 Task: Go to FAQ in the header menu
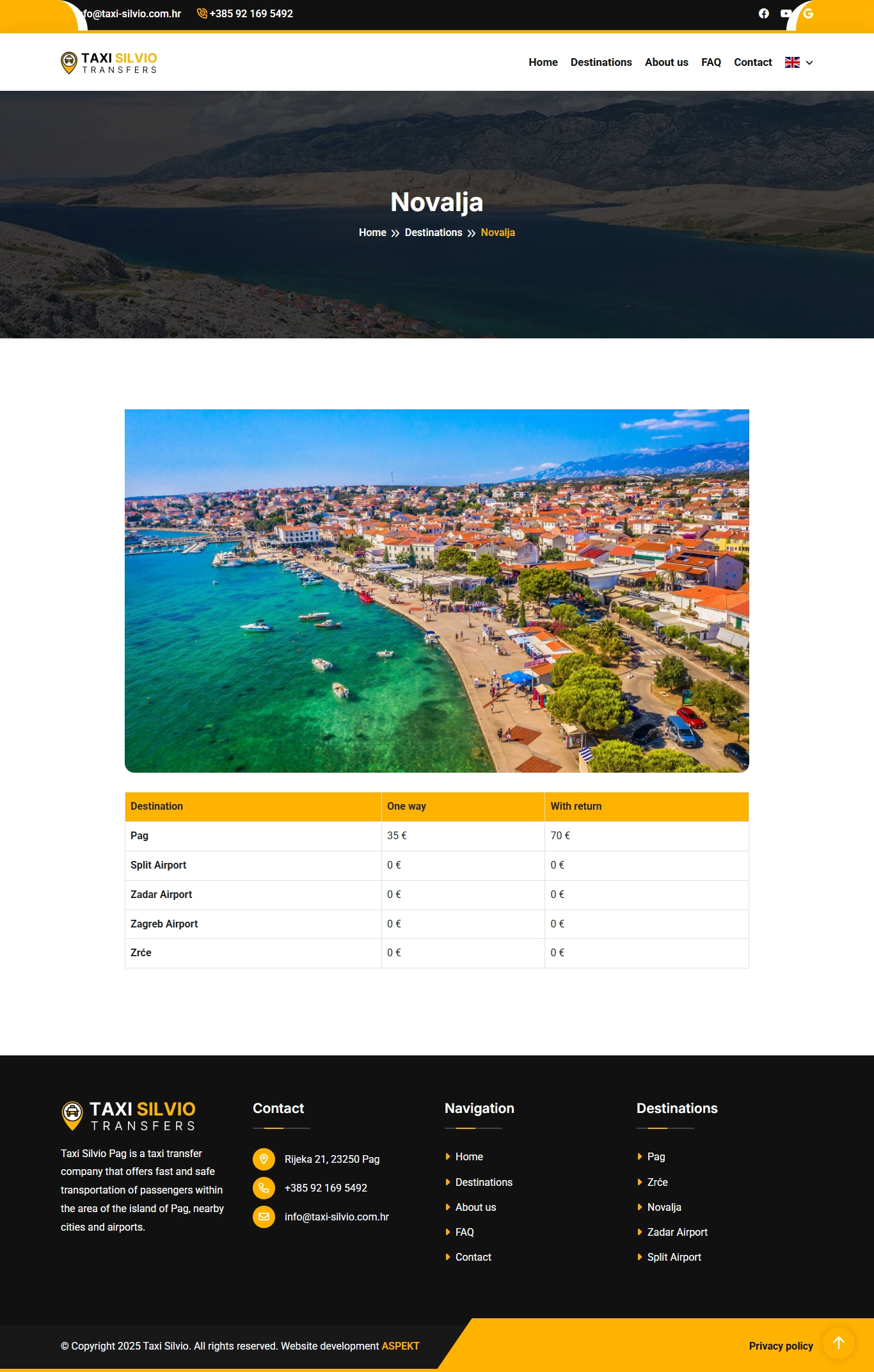click(711, 63)
